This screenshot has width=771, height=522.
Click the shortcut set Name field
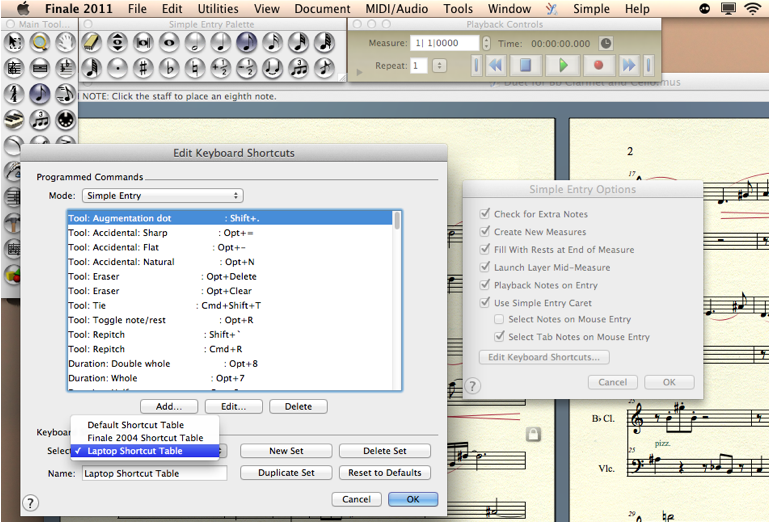click(x=154, y=473)
